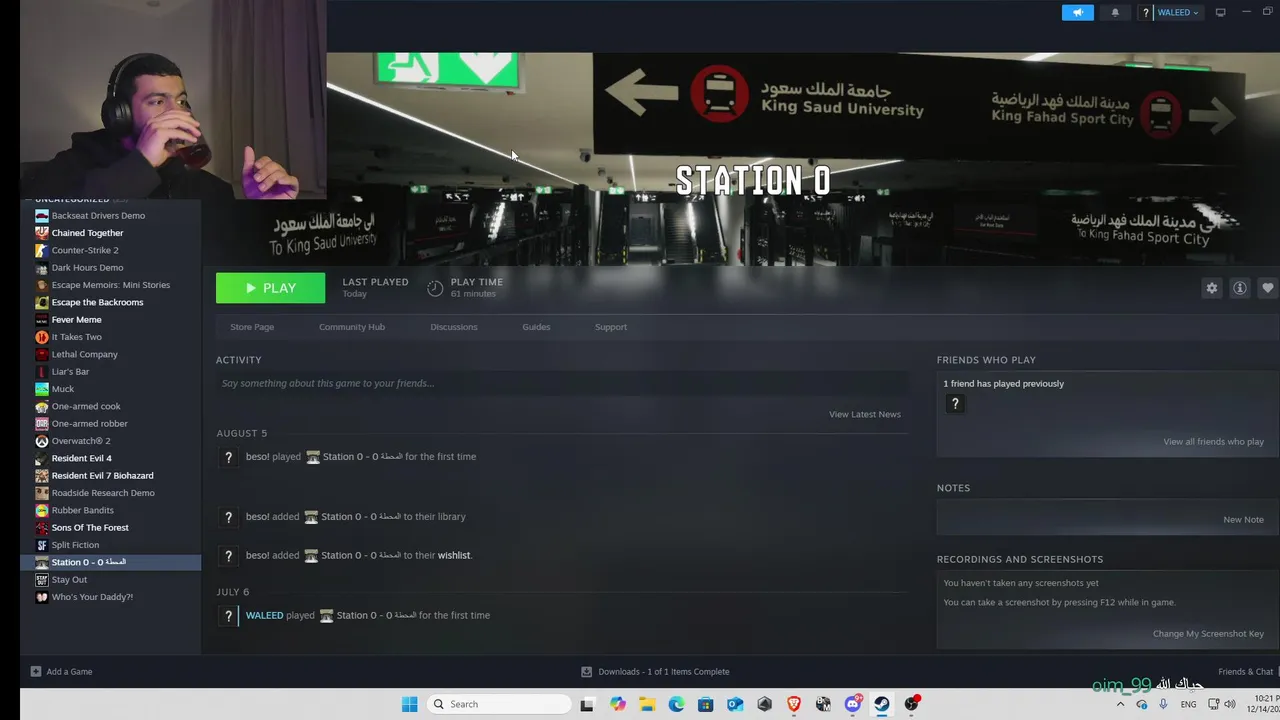Select It Takes Two in library
This screenshot has height=720, width=1280.
coord(76,337)
